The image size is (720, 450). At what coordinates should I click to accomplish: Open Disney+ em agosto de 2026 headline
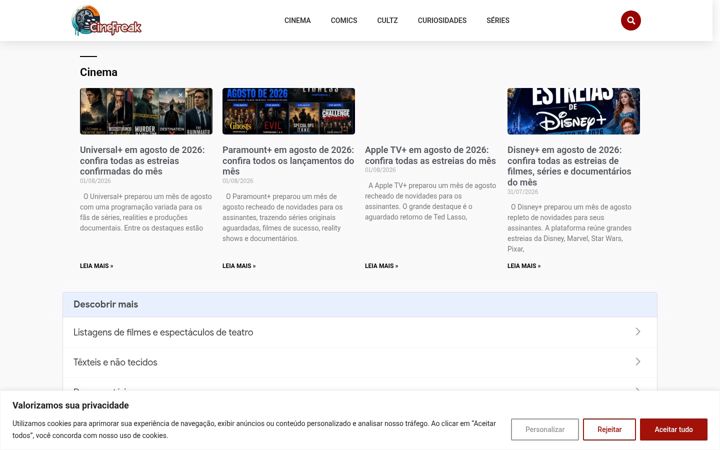569,166
